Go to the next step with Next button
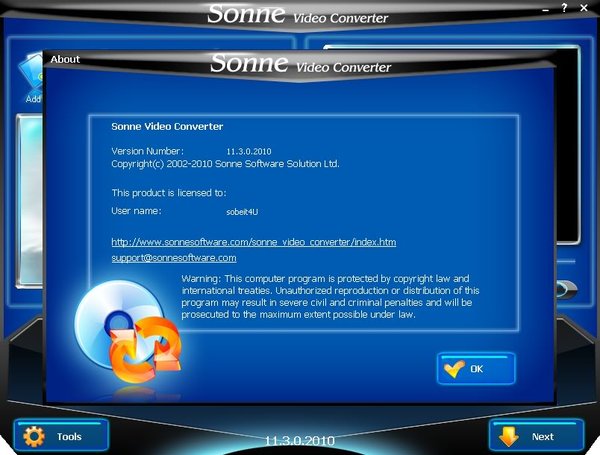 (x=536, y=436)
